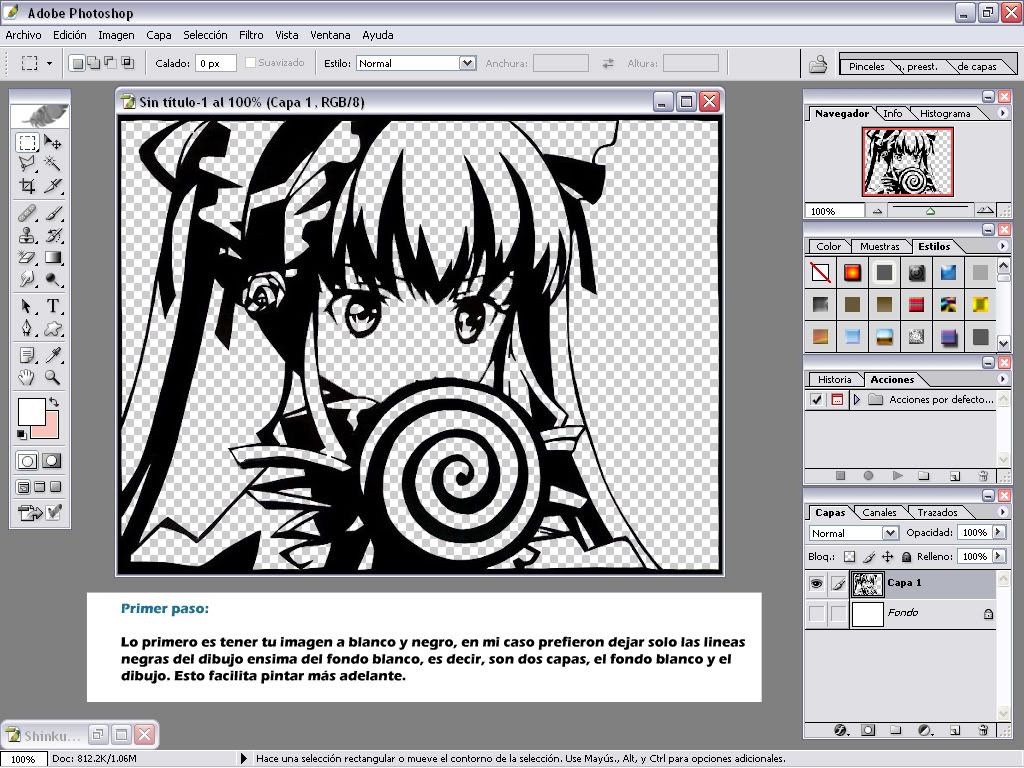This screenshot has height=768, width=1024.
Task: Open the Pinceles palette well tab
Action: 866,66
